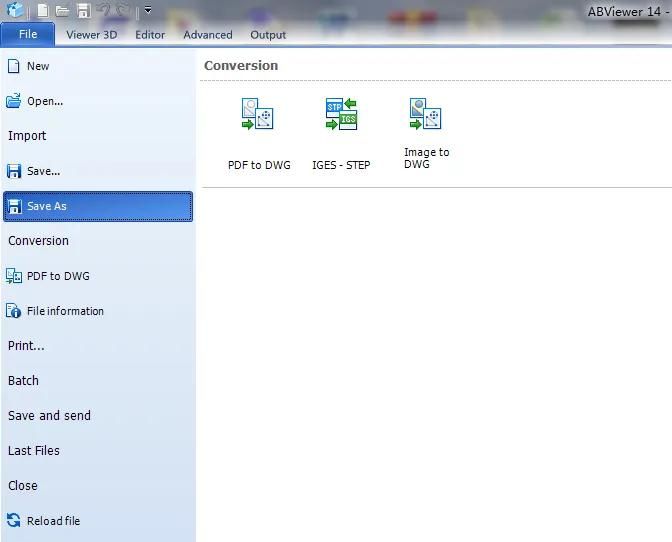Click the Redo quick access icon
672x542 pixels.
[x=123, y=10]
